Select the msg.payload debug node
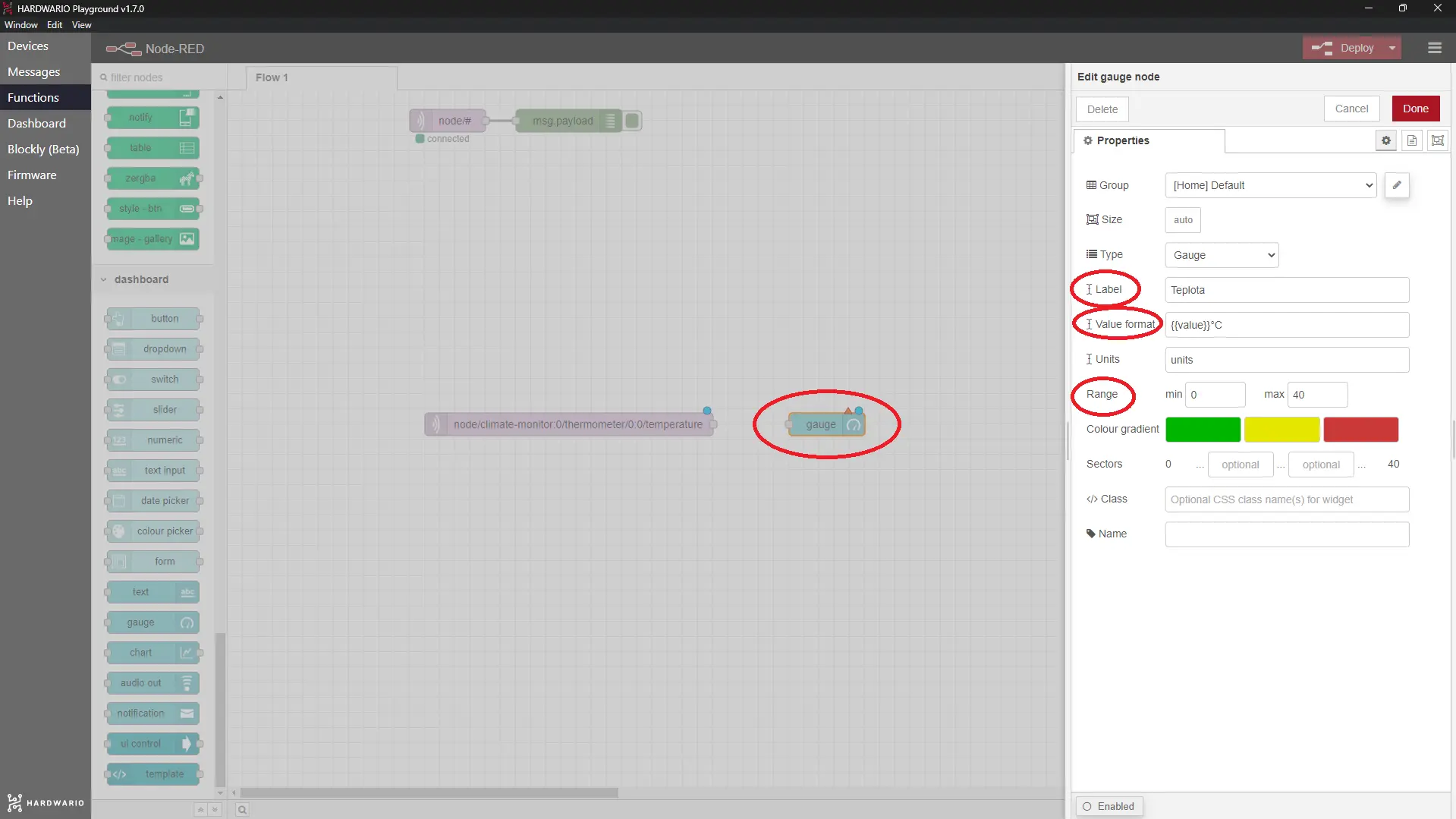 [569, 121]
